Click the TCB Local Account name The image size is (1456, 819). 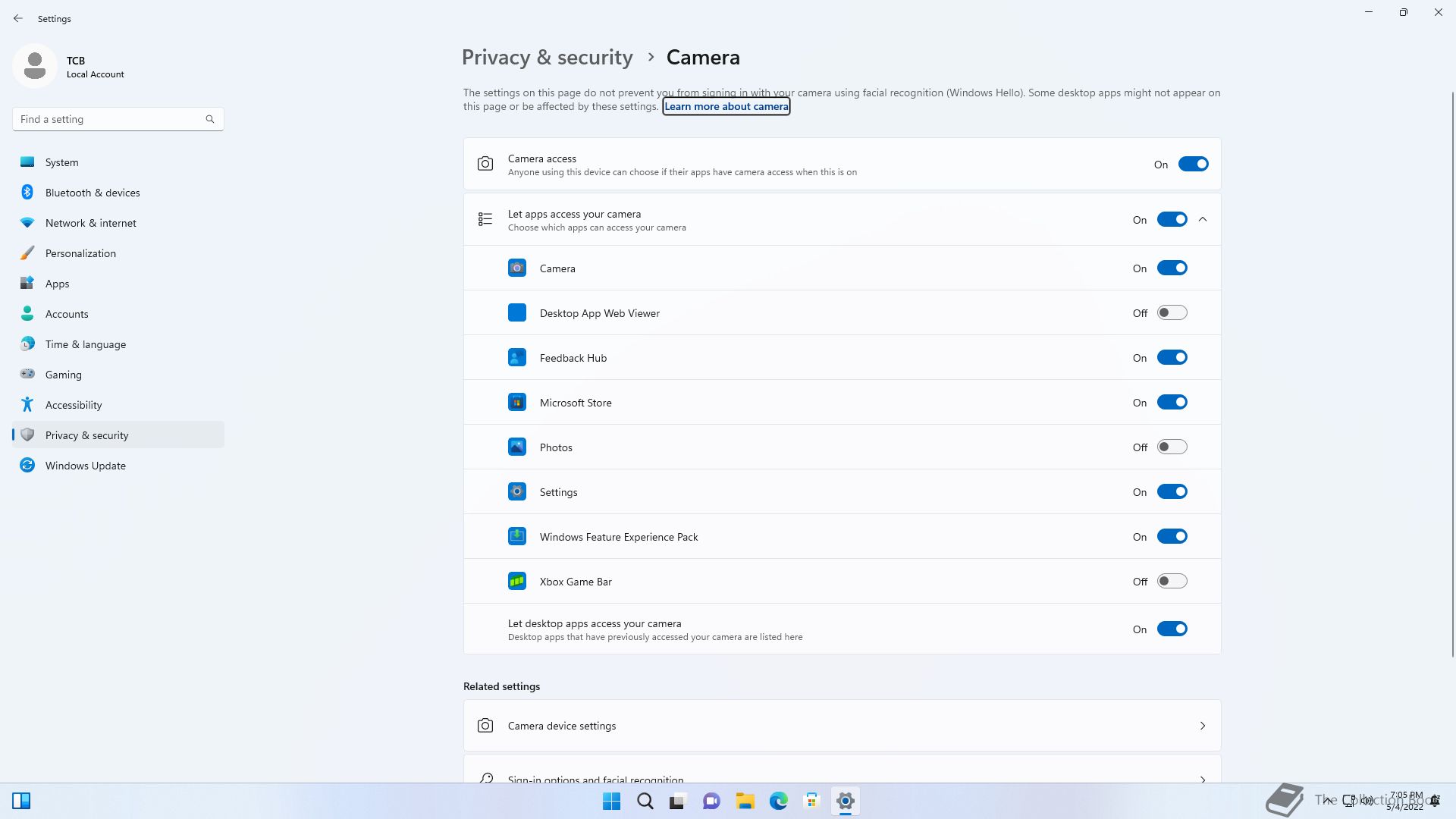point(95,67)
